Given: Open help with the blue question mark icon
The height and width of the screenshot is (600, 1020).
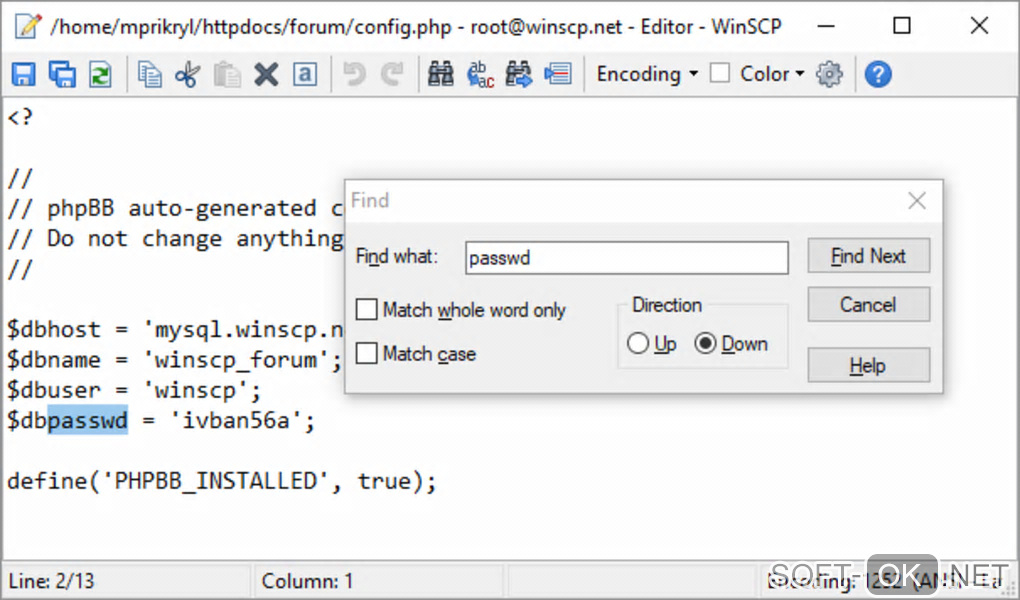Looking at the screenshot, I should click(x=878, y=74).
